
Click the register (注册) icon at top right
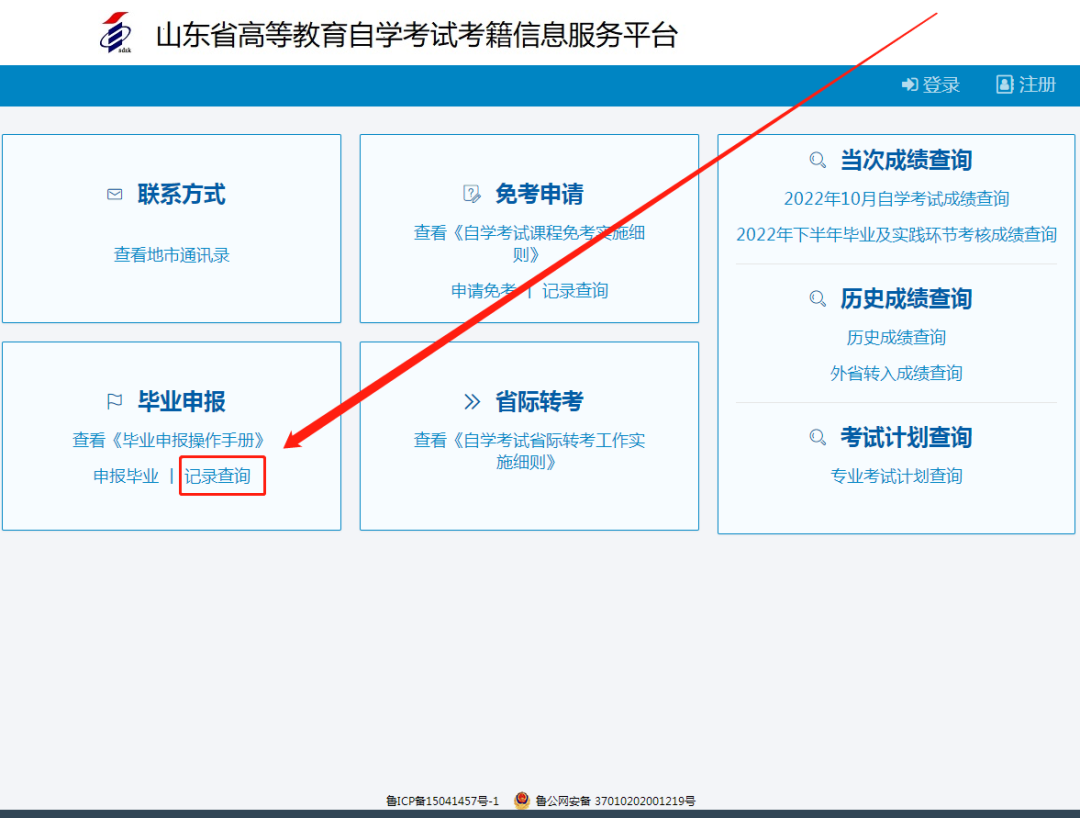tap(1004, 85)
